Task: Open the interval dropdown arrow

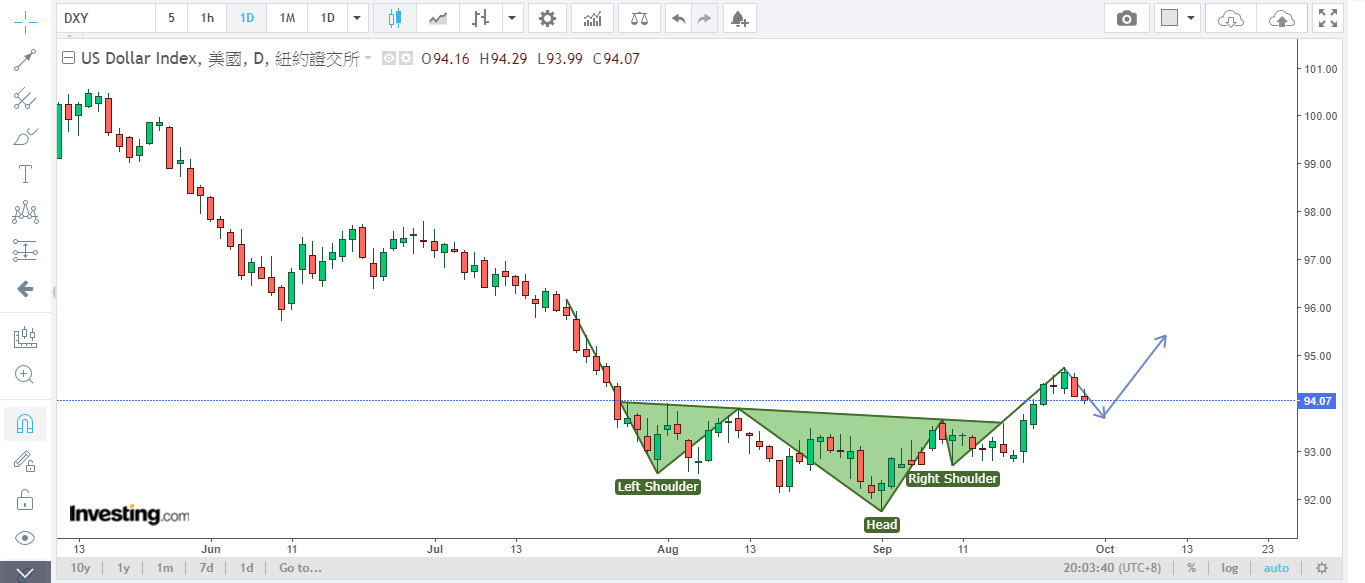Action: (357, 18)
